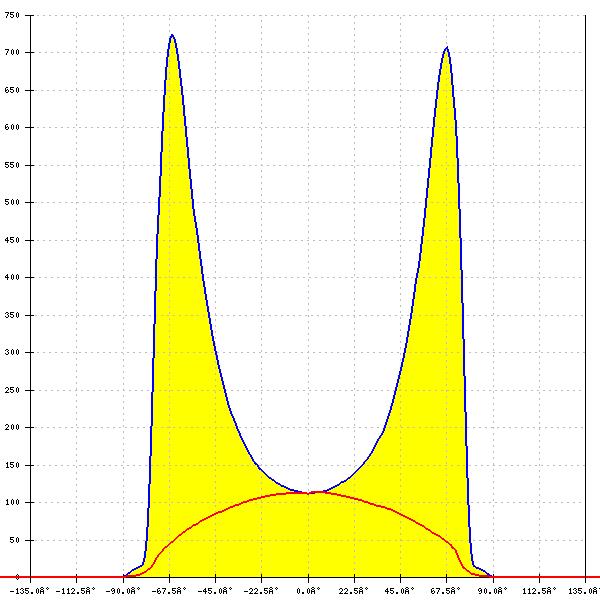Click the -135.0° x-axis label
600x600 pixels.
tap(32, 590)
